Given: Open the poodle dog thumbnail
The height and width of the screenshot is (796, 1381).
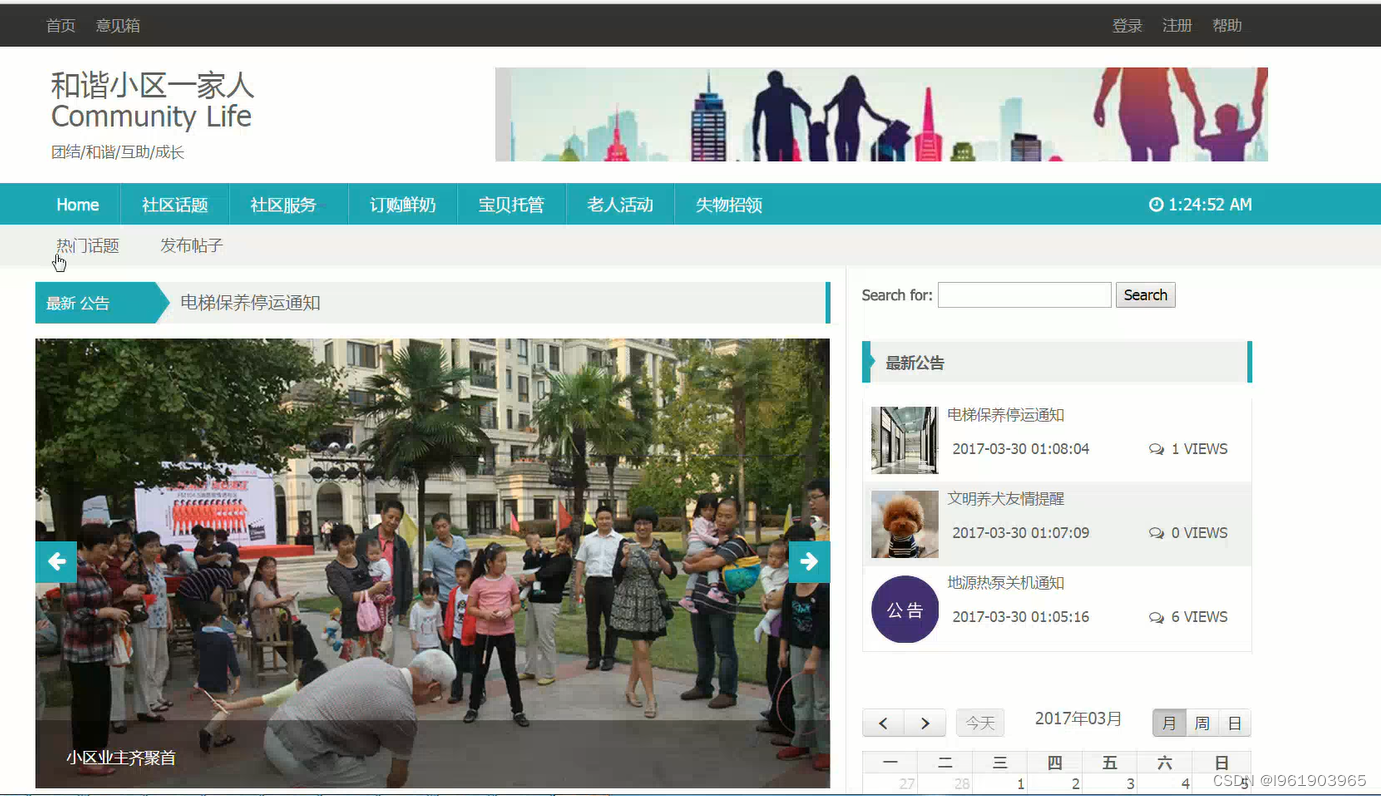Looking at the screenshot, I should 905,524.
